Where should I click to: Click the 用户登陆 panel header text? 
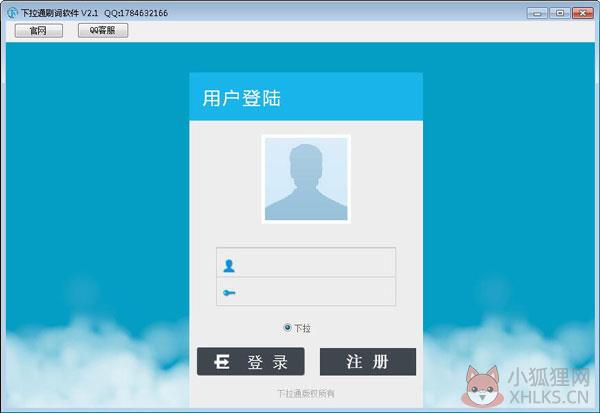[x=241, y=98]
